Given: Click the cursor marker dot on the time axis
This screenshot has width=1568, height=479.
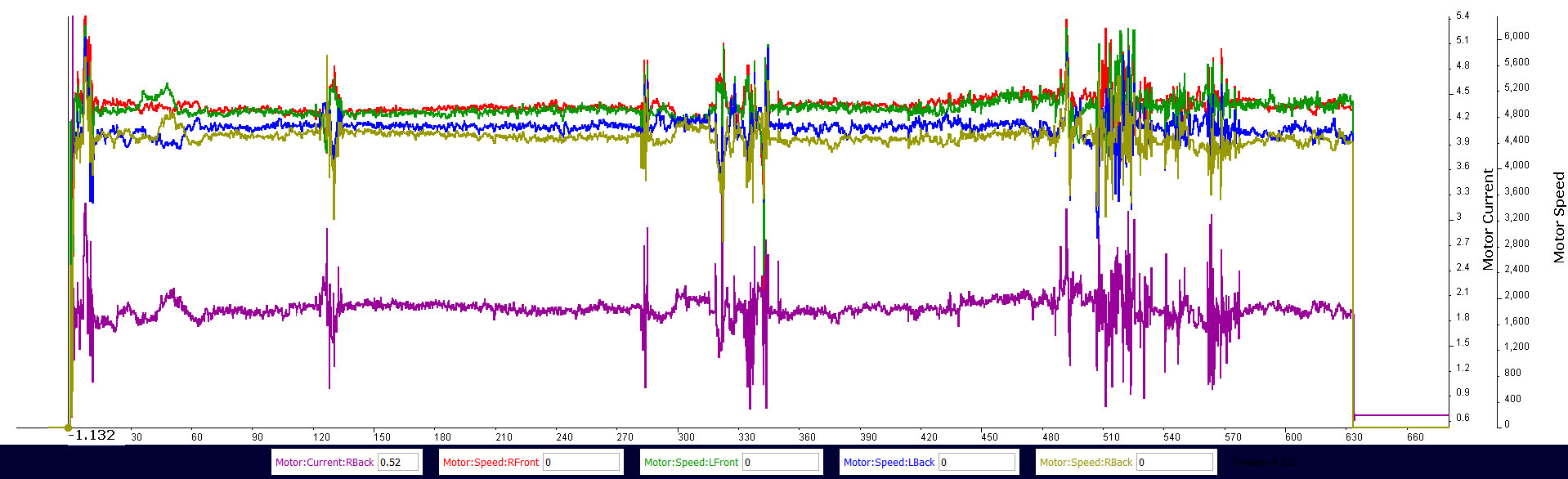Looking at the screenshot, I should [x=68, y=428].
